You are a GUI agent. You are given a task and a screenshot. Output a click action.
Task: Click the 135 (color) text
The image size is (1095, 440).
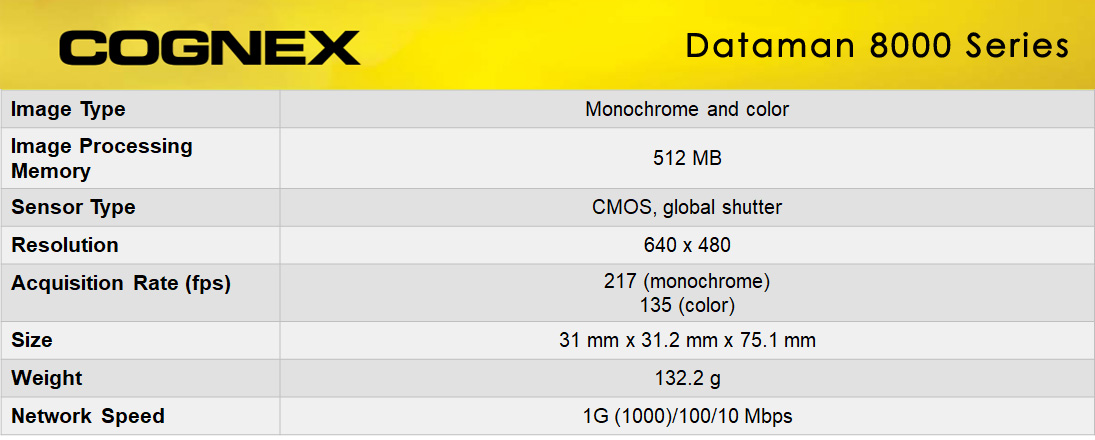[687, 305]
